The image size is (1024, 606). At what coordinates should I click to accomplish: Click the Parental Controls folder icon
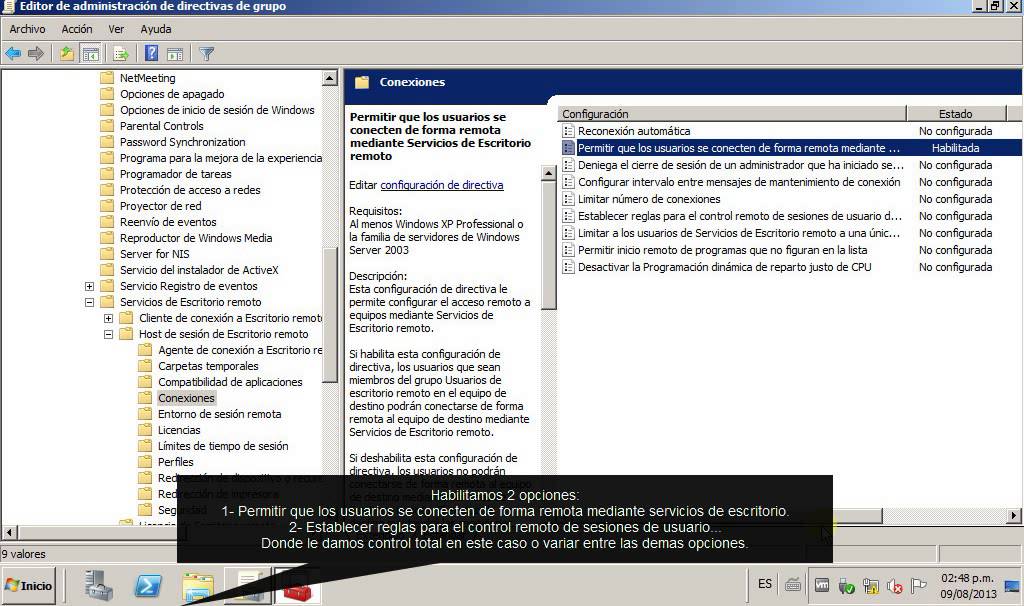click(107, 126)
